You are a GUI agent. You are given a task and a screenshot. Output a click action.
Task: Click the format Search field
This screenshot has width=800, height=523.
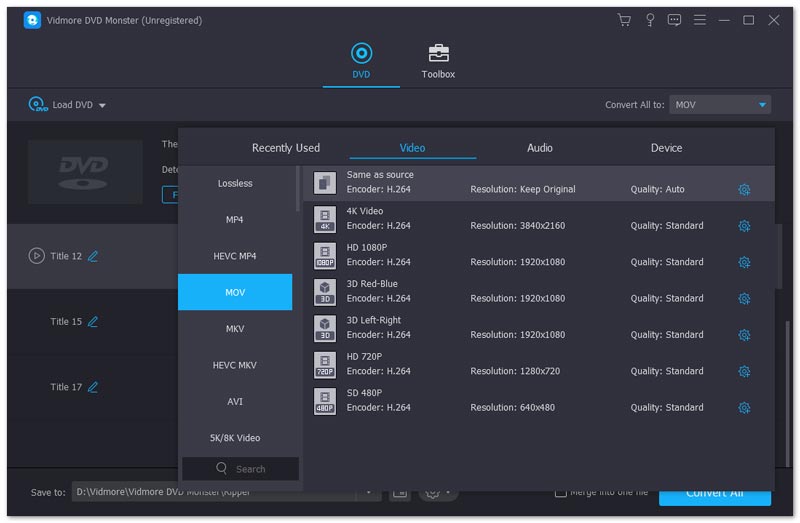241,469
